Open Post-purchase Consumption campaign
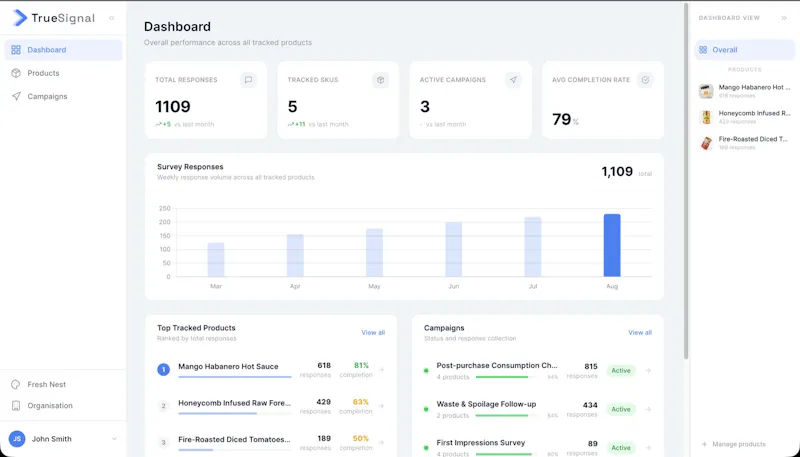Viewport: 800px width, 457px height. click(538, 371)
